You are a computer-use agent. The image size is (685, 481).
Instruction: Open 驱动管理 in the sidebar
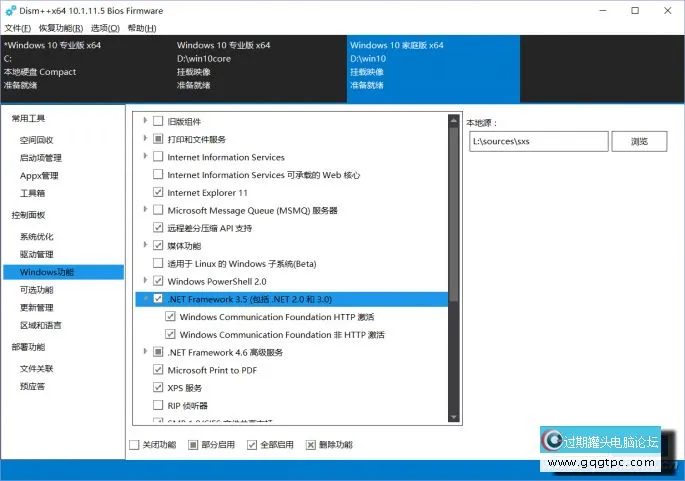[x=37, y=254]
